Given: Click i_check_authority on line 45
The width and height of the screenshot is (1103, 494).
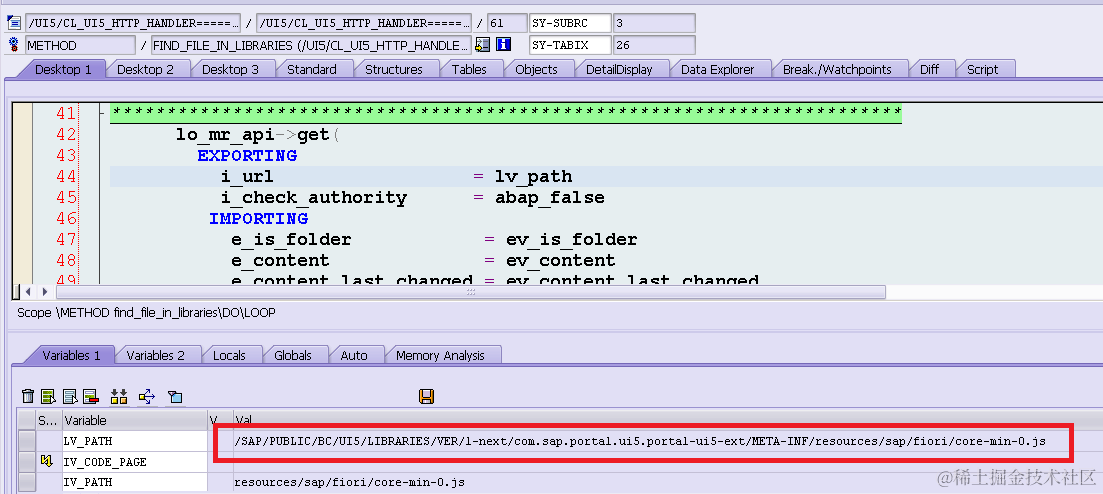Looking at the screenshot, I should [314, 198].
